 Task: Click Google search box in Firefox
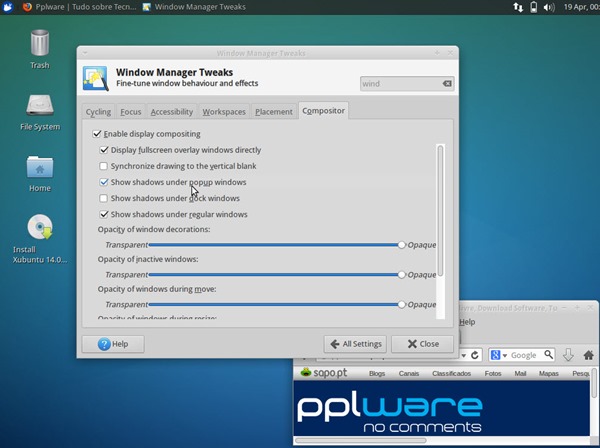[522, 355]
